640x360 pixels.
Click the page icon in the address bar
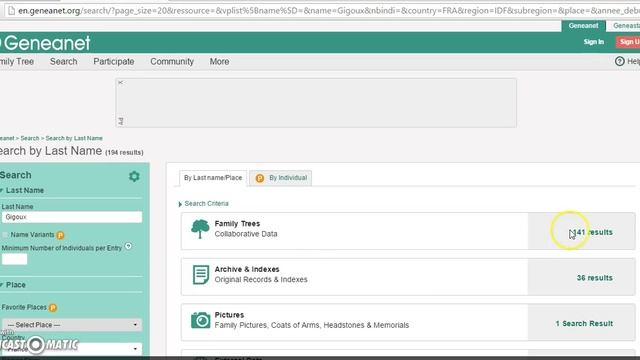coord(11,11)
